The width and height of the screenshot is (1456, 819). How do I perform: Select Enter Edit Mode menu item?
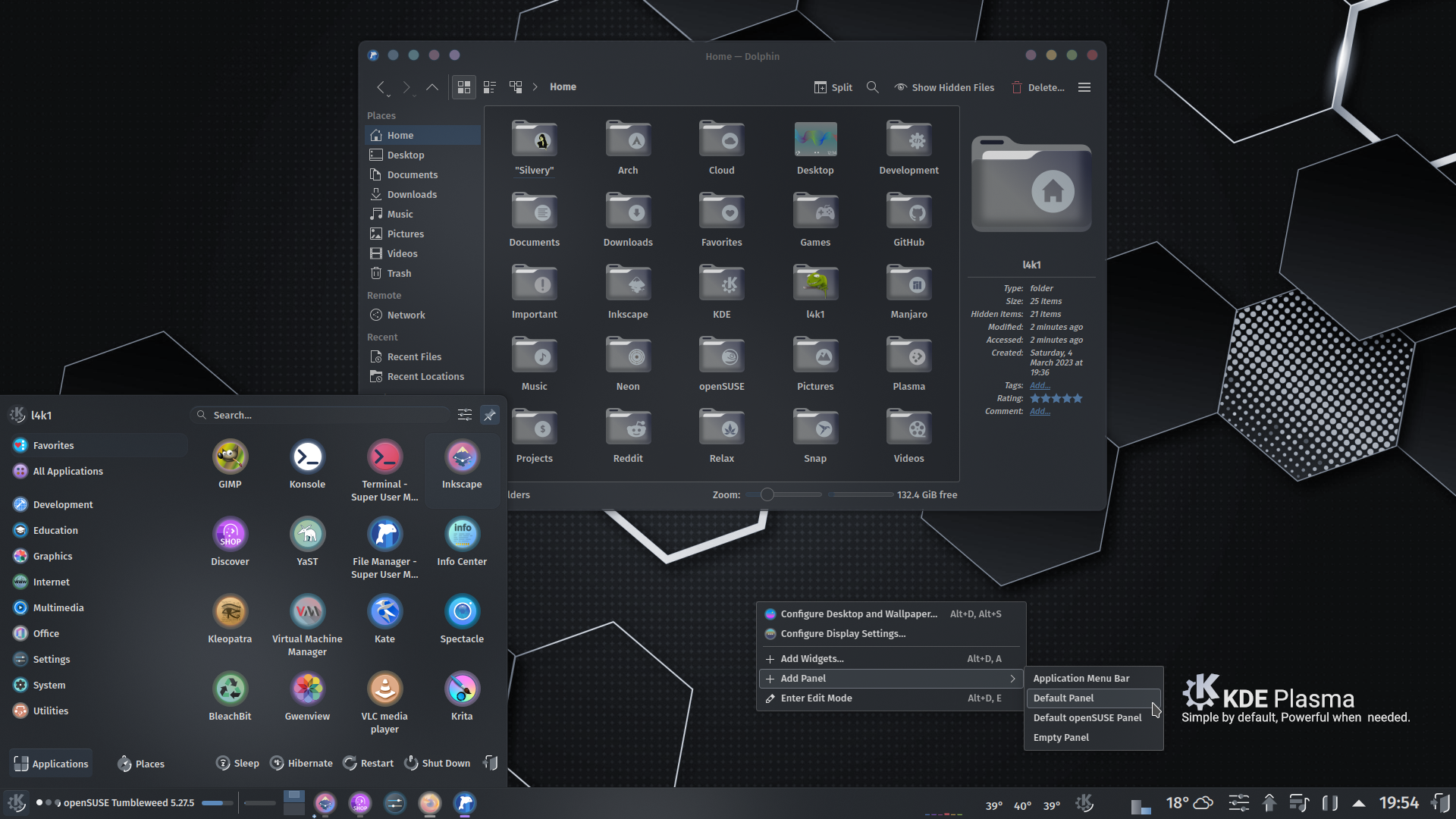click(891, 698)
